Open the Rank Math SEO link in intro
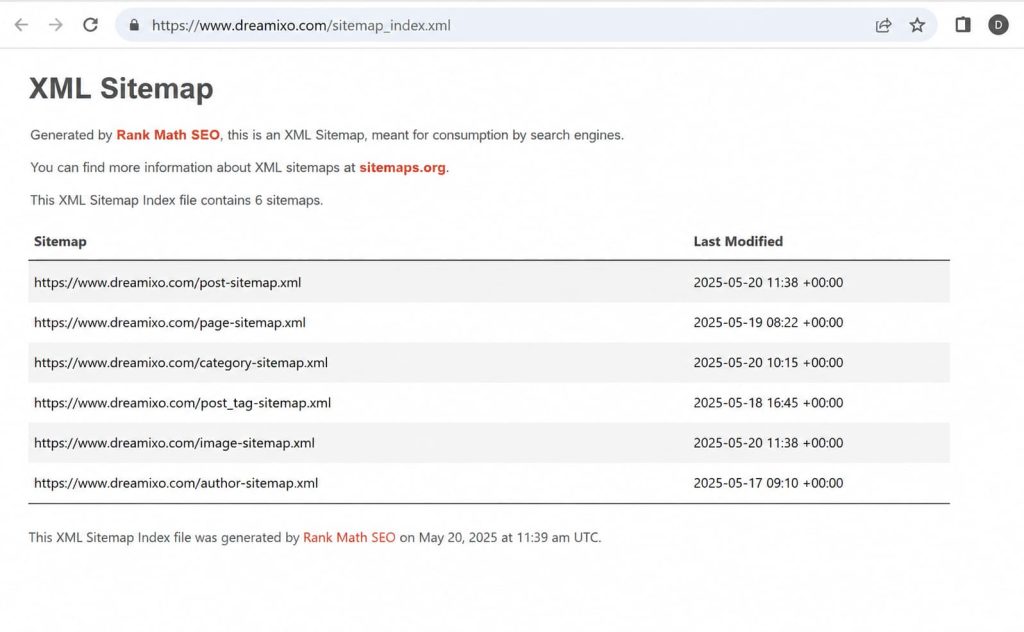Viewport: 1024px width, 632px height. pos(168,134)
